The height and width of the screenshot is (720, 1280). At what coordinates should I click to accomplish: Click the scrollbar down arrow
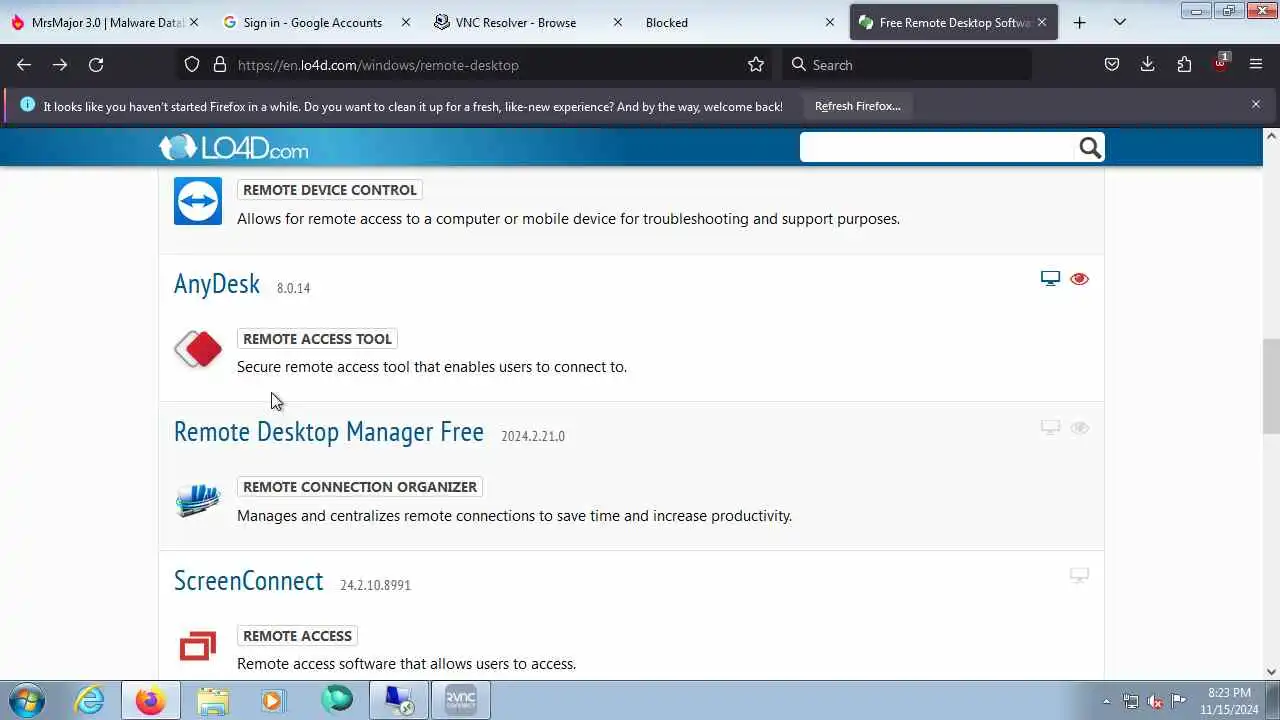click(1271, 672)
